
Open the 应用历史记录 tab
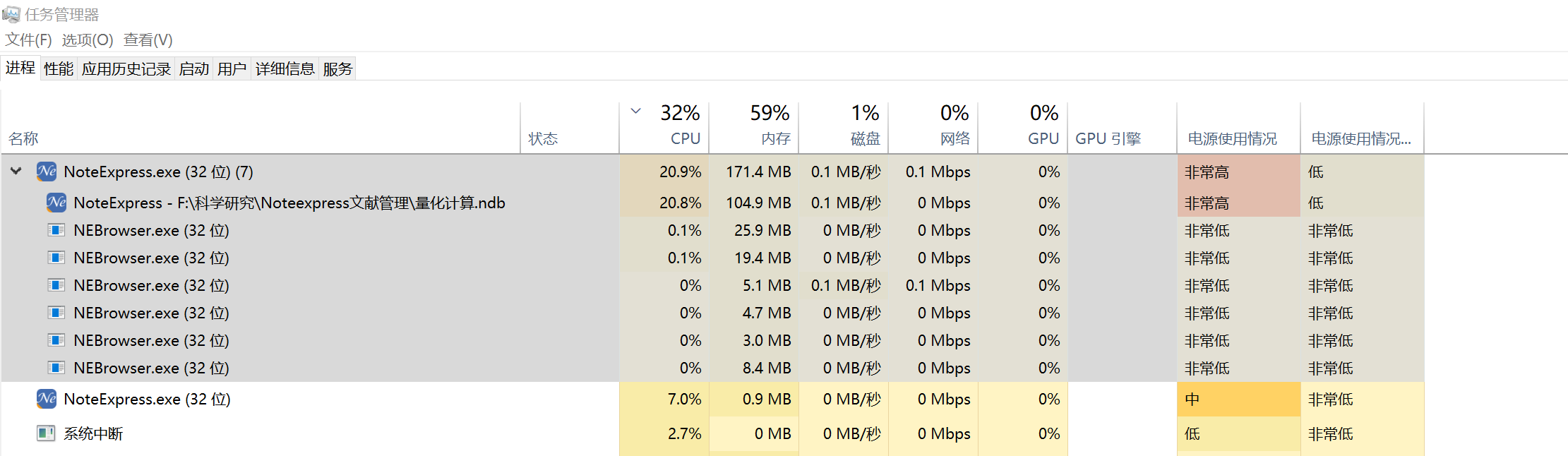tap(126, 68)
